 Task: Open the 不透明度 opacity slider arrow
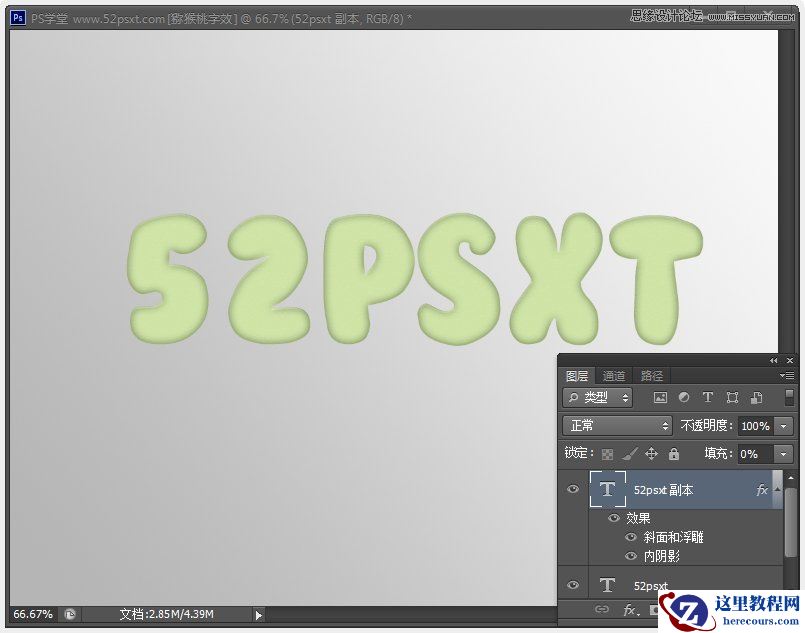click(x=783, y=426)
